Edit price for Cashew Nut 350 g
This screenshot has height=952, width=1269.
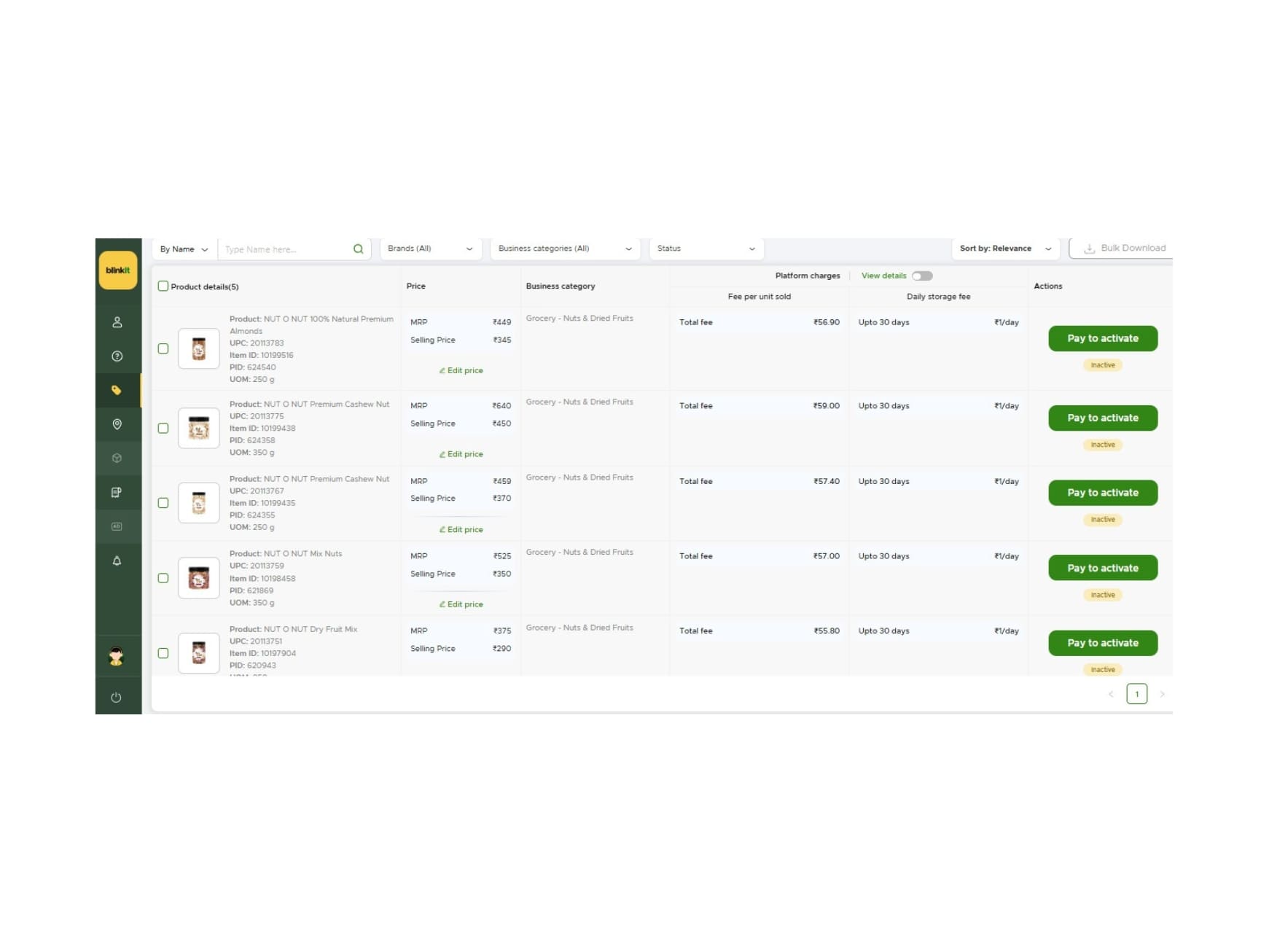pos(461,454)
